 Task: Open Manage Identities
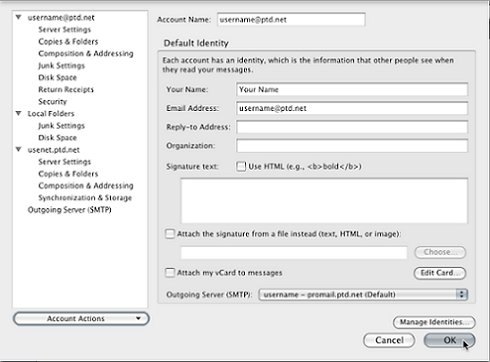[x=434, y=322]
